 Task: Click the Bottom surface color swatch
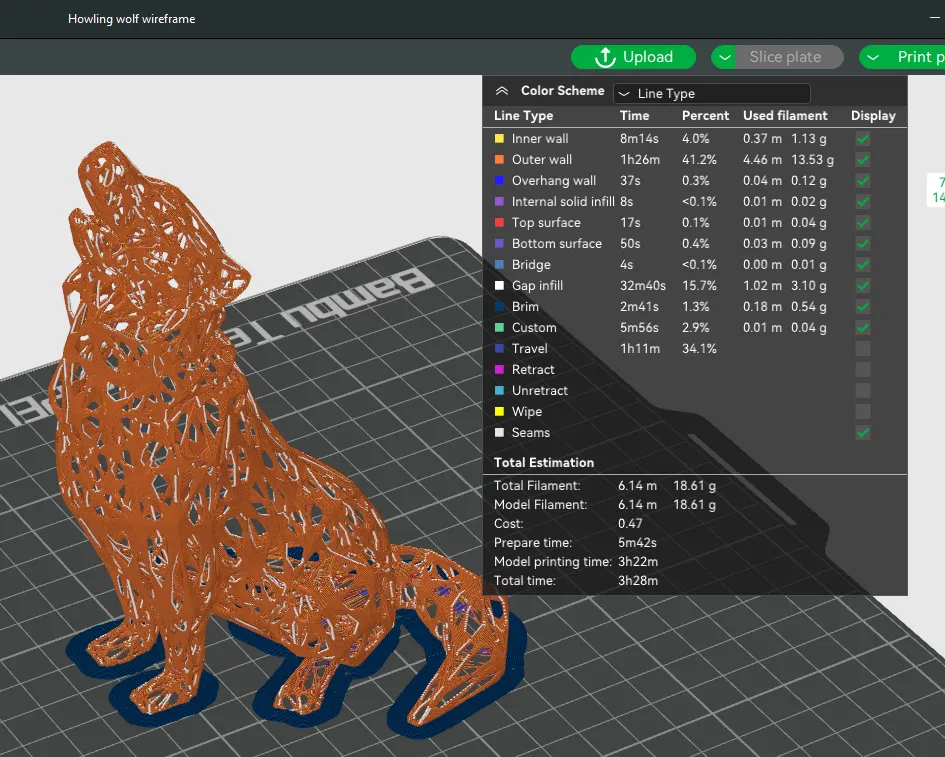coord(499,243)
